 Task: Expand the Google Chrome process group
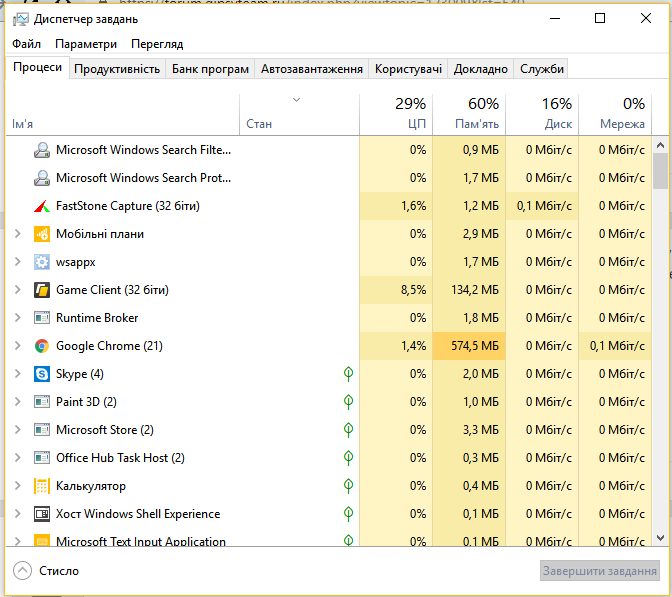coord(18,346)
